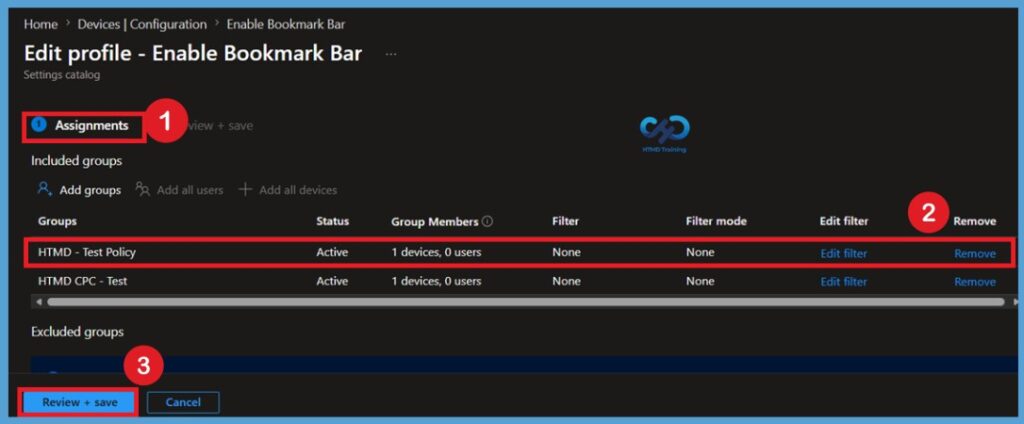Click the Add groups person icon
This screenshot has height=424, width=1024.
coord(45,189)
